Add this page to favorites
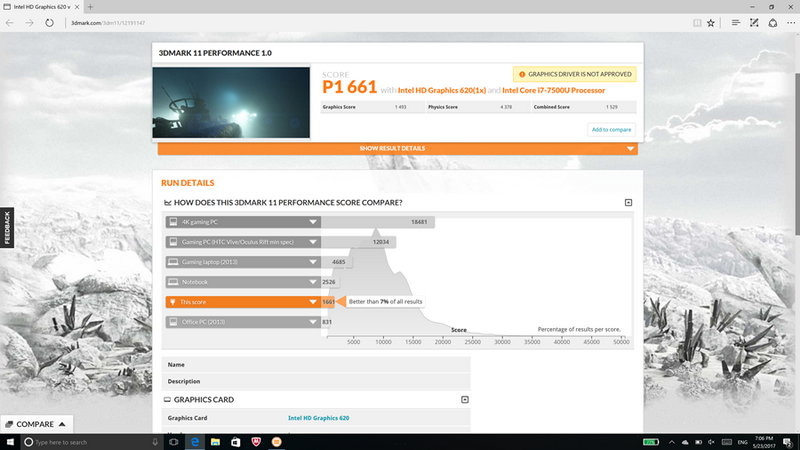Image resolution: width=800 pixels, height=450 pixels. (711, 23)
